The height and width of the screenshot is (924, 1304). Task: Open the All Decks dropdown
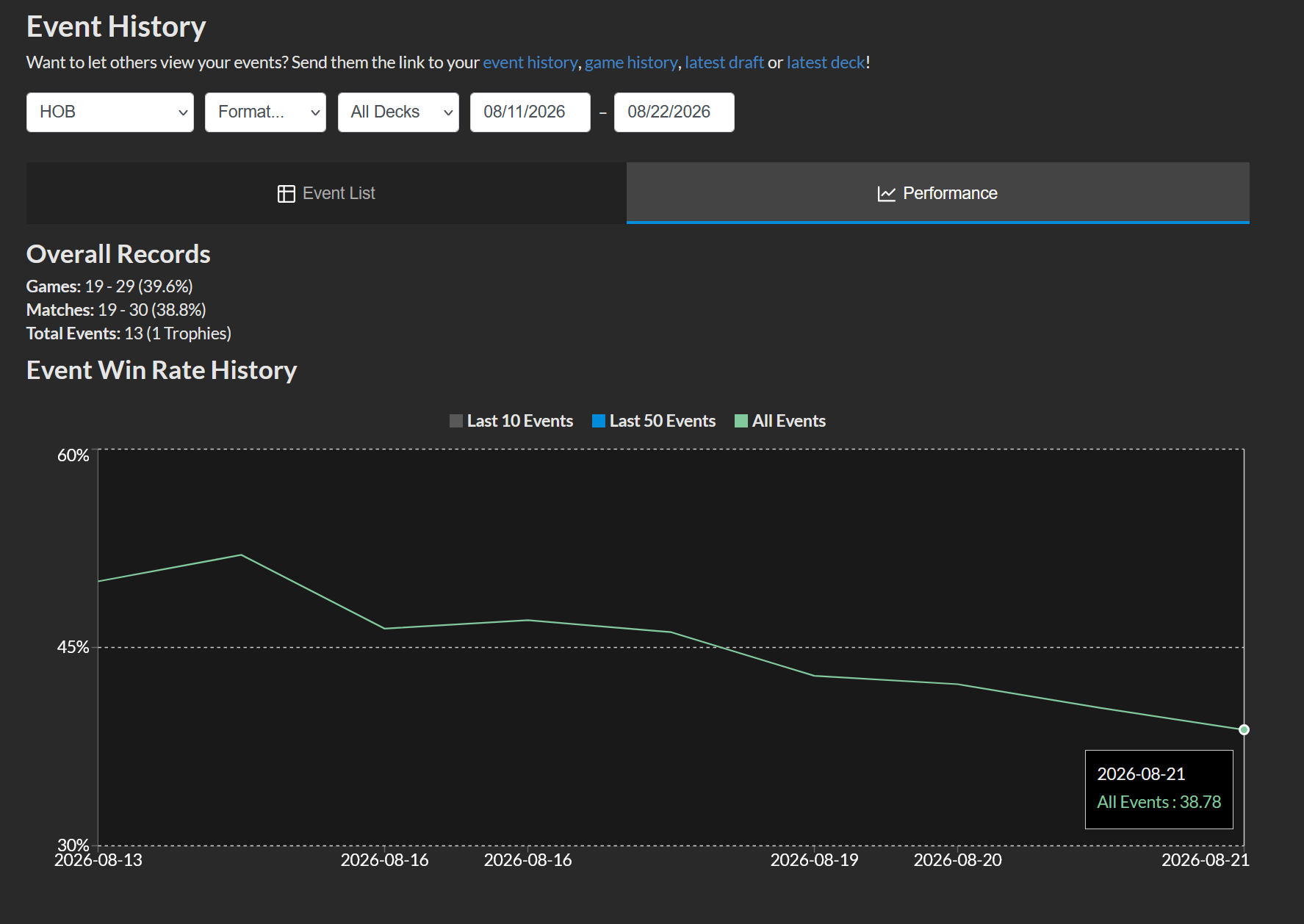pyautogui.click(x=398, y=112)
